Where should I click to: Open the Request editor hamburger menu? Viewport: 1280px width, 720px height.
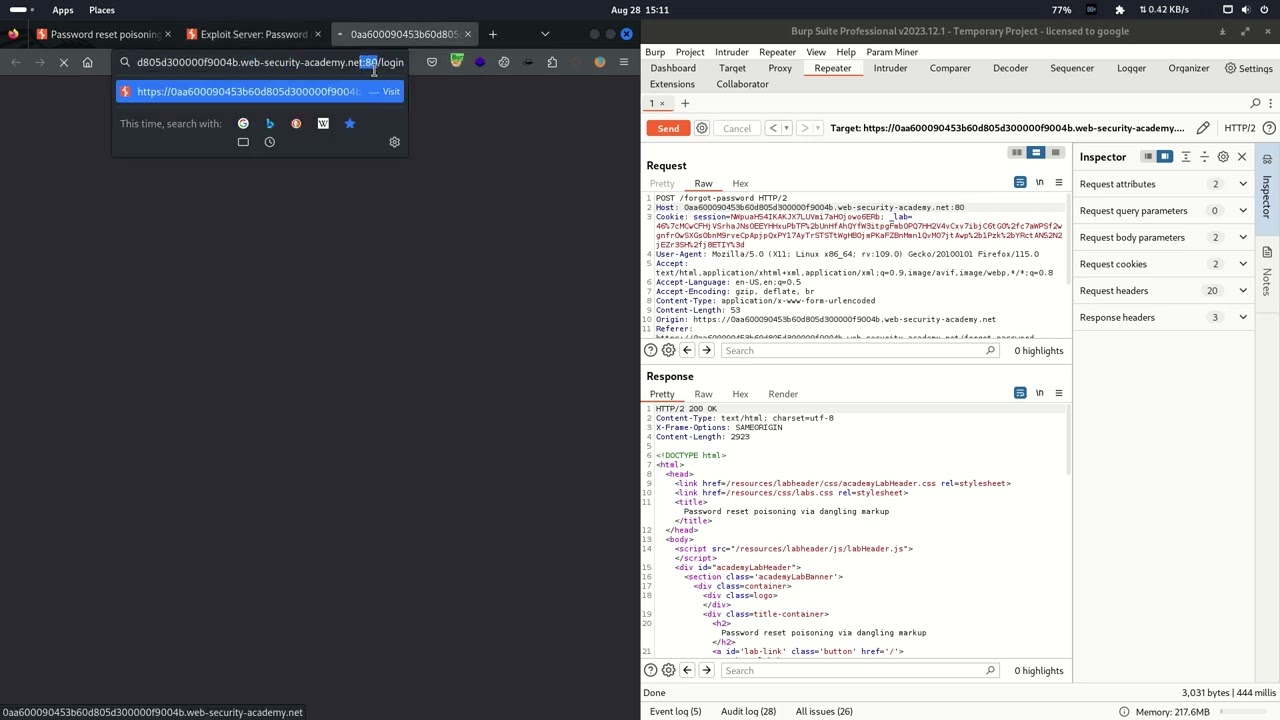pos(1059,183)
